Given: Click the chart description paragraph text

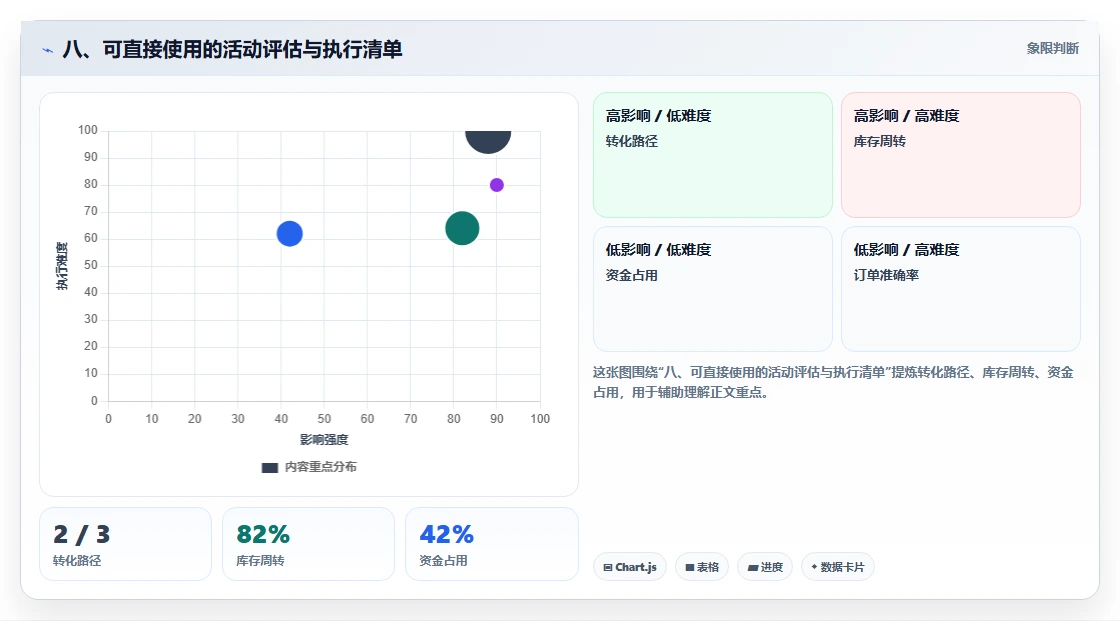Looking at the screenshot, I should coord(833,382).
